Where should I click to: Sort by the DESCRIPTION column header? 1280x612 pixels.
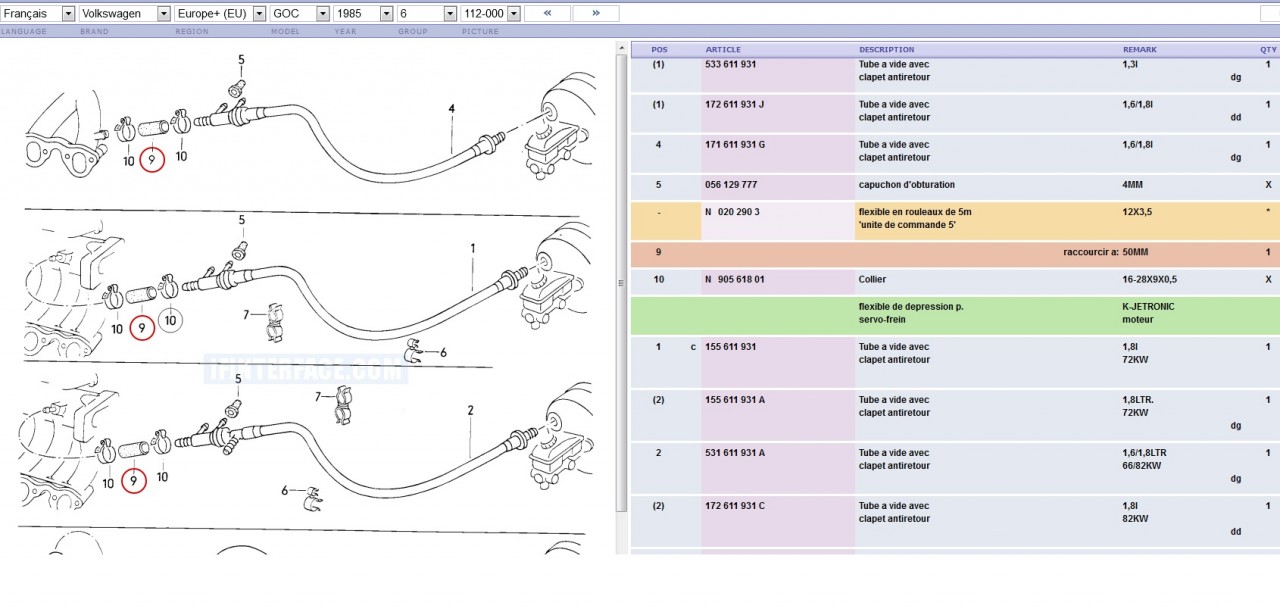tap(886, 49)
